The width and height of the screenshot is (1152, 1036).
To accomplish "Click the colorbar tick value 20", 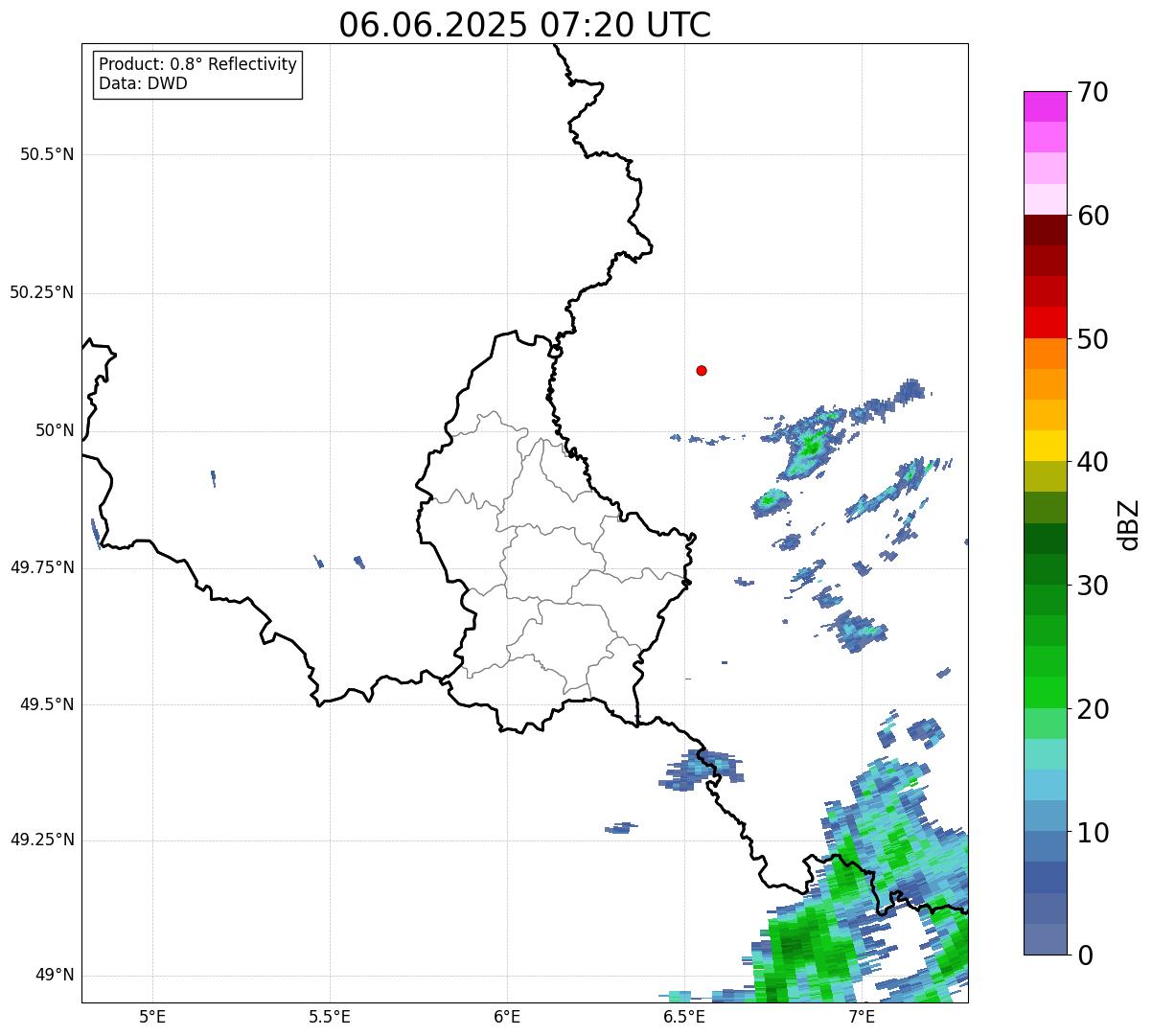I will click(x=1093, y=709).
